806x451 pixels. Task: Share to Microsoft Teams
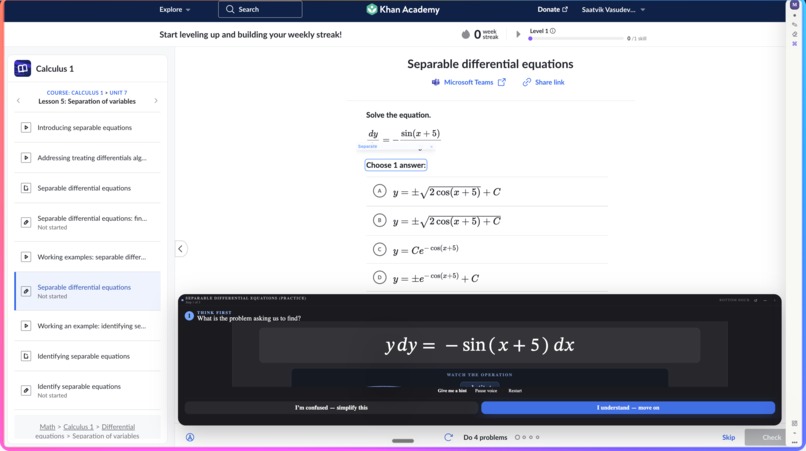coord(468,82)
